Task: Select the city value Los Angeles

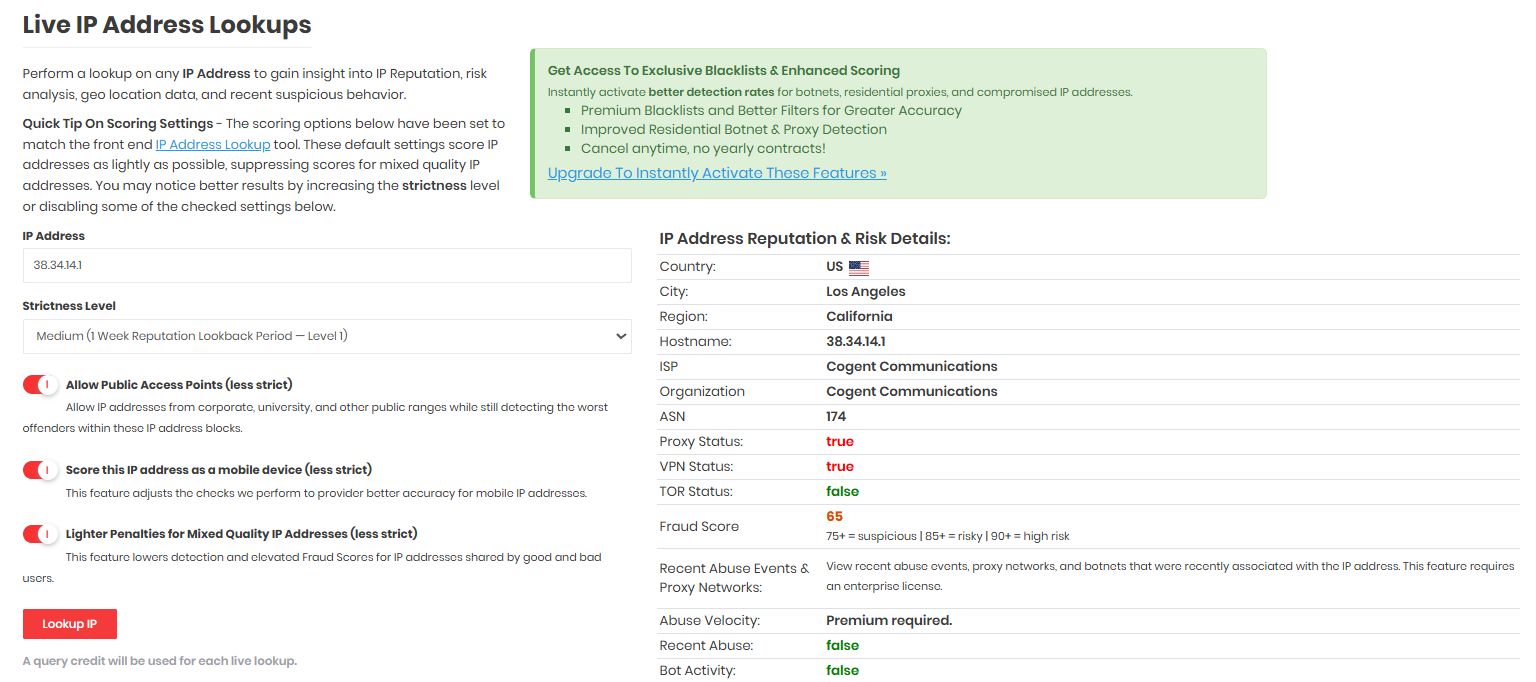Action: (865, 292)
